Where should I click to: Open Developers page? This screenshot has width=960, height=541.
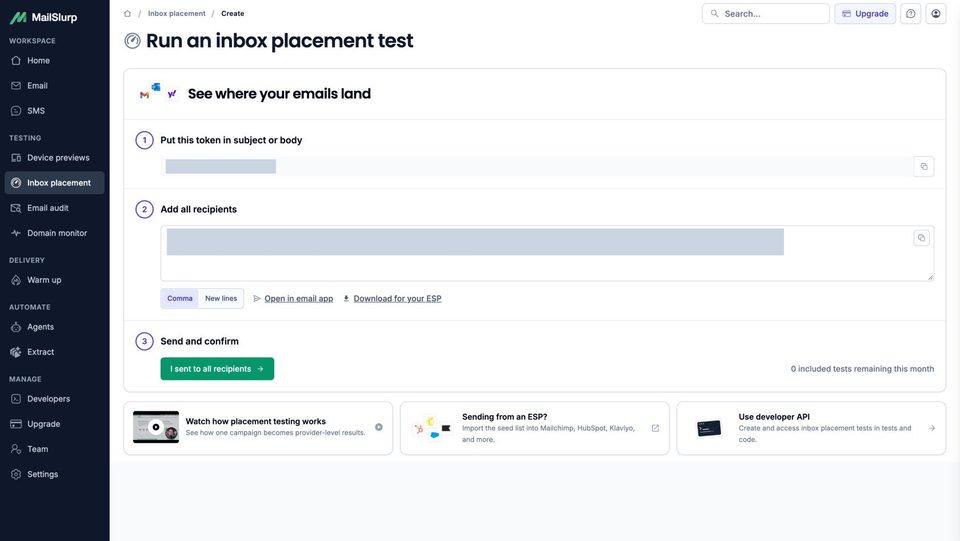click(x=54, y=399)
